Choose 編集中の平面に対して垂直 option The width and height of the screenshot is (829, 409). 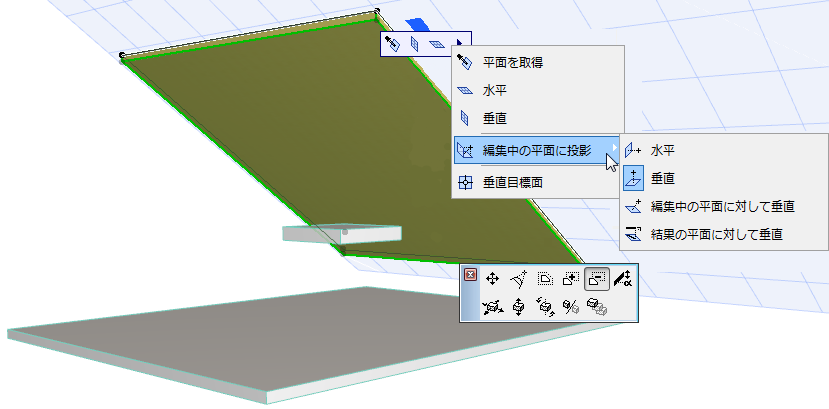tap(723, 206)
